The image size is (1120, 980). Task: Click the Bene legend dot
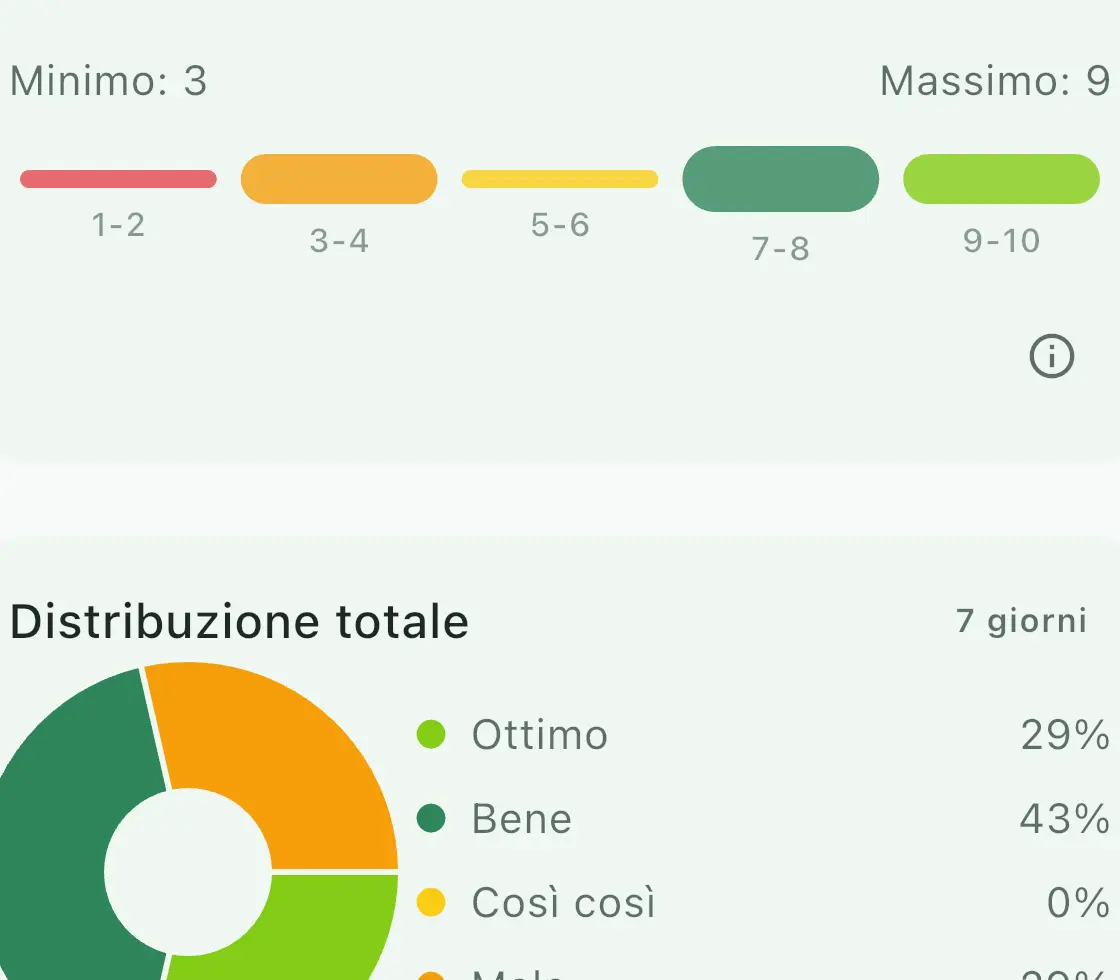click(x=431, y=819)
